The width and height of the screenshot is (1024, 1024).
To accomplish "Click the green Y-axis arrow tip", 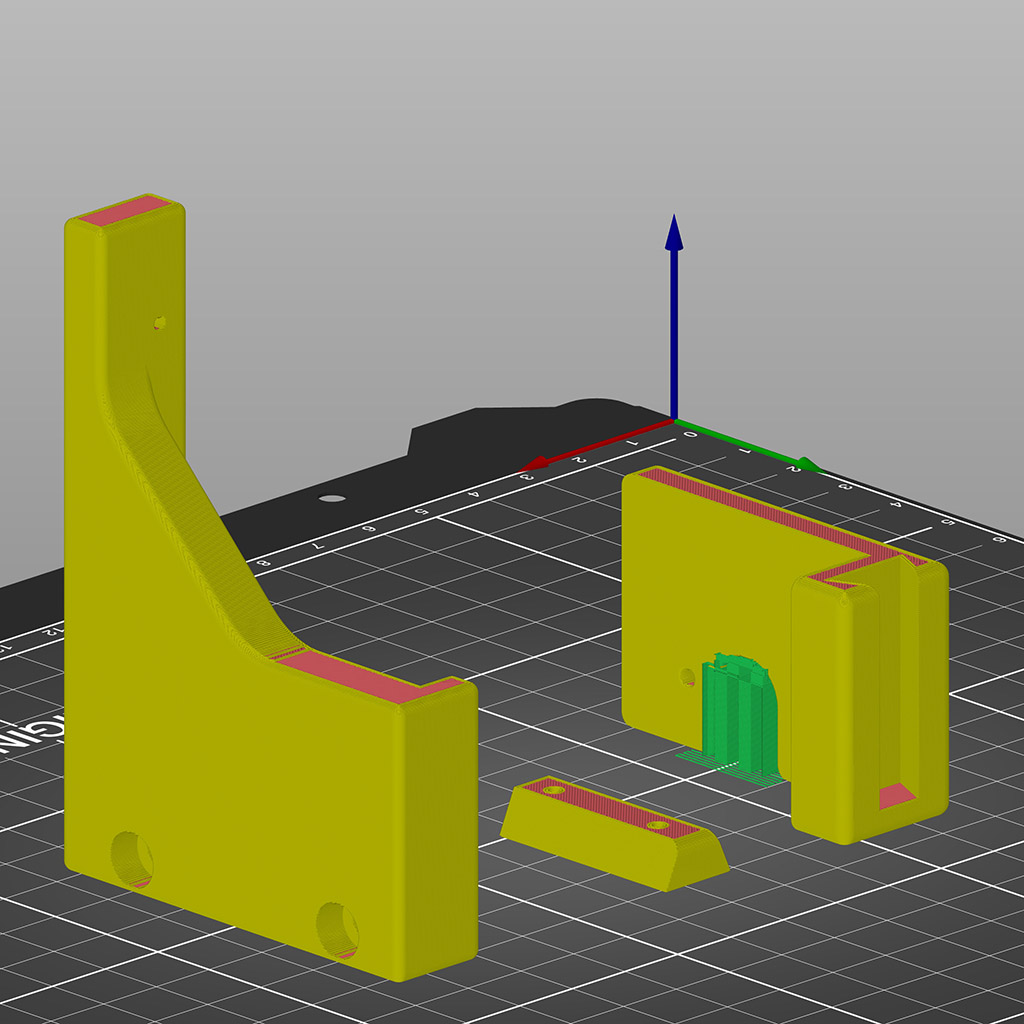I will [812, 465].
